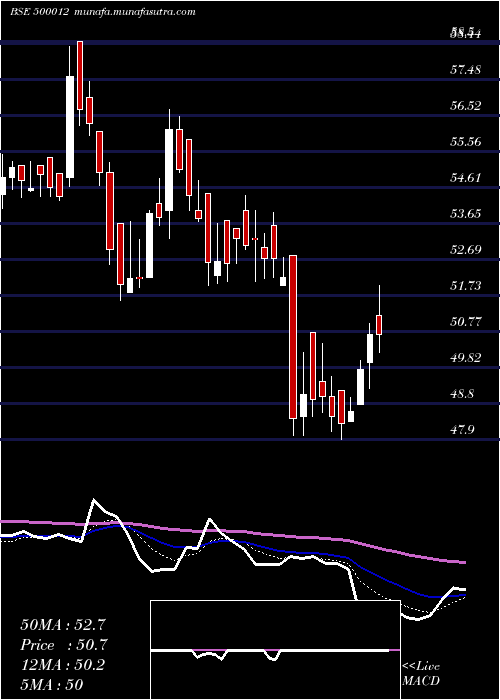Click the long red candle dropping to 47.9
500x700 pixels.
pos(293,337)
